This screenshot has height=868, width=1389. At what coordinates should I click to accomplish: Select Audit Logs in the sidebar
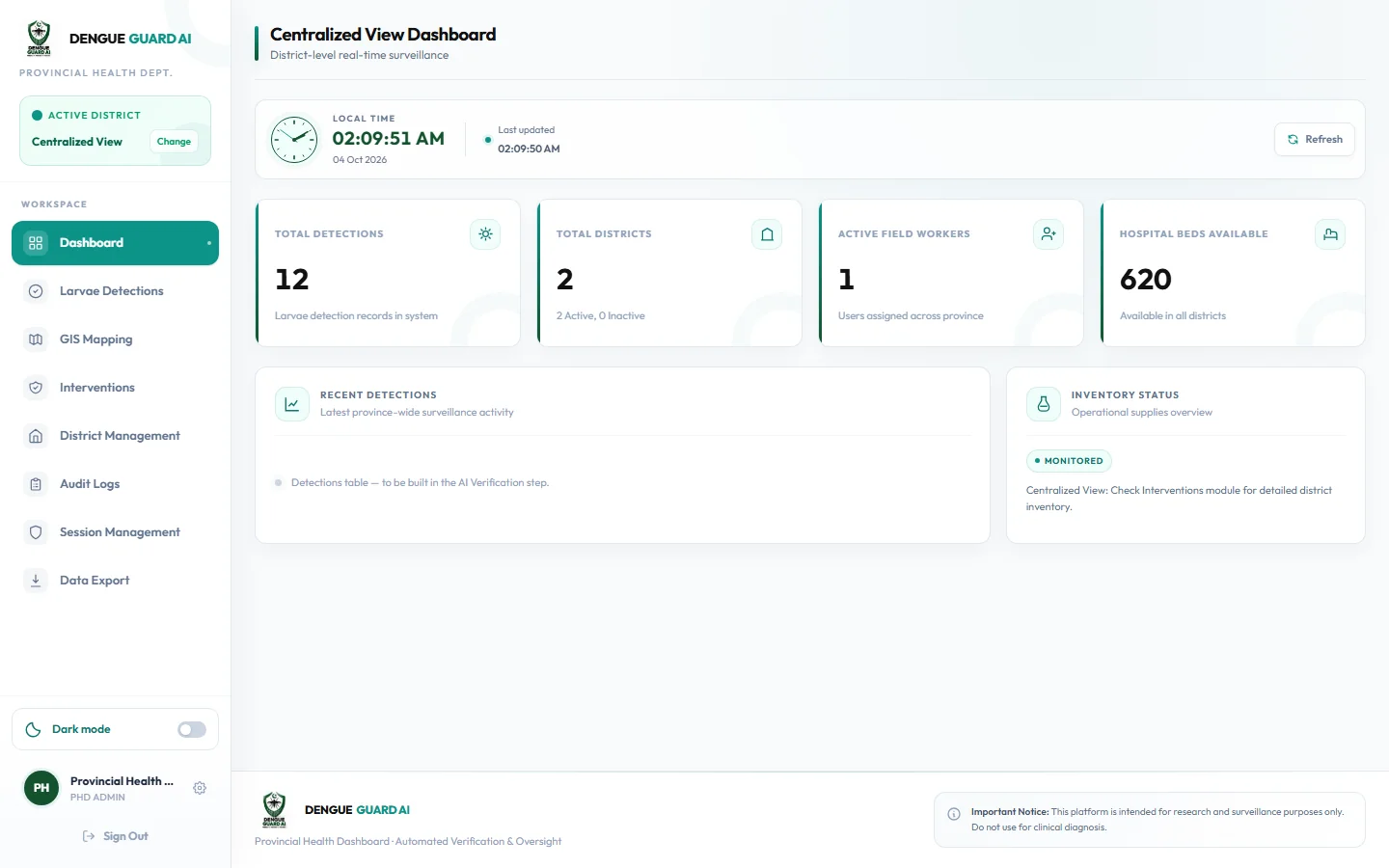(x=115, y=484)
